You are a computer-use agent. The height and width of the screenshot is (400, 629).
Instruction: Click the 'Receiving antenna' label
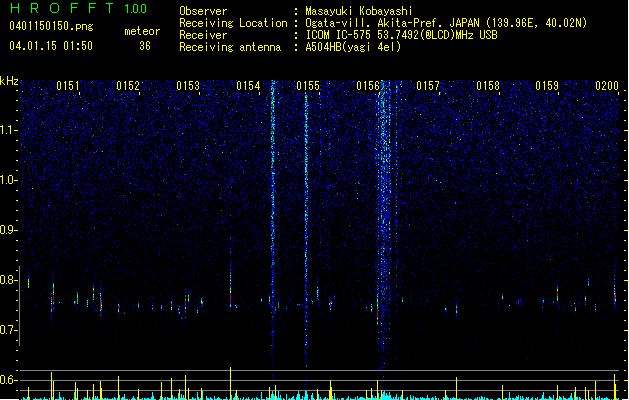230,47
